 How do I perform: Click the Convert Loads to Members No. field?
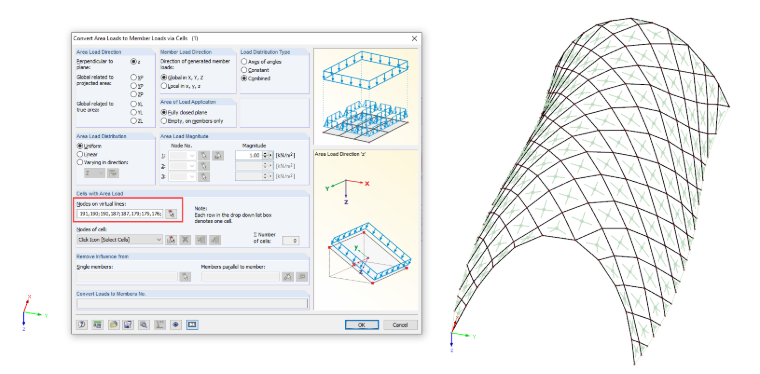point(192,303)
